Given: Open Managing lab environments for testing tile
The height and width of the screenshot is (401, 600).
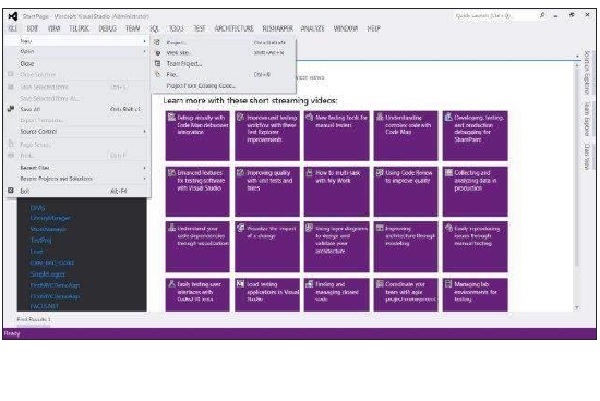Looking at the screenshot, I should 475,295.
